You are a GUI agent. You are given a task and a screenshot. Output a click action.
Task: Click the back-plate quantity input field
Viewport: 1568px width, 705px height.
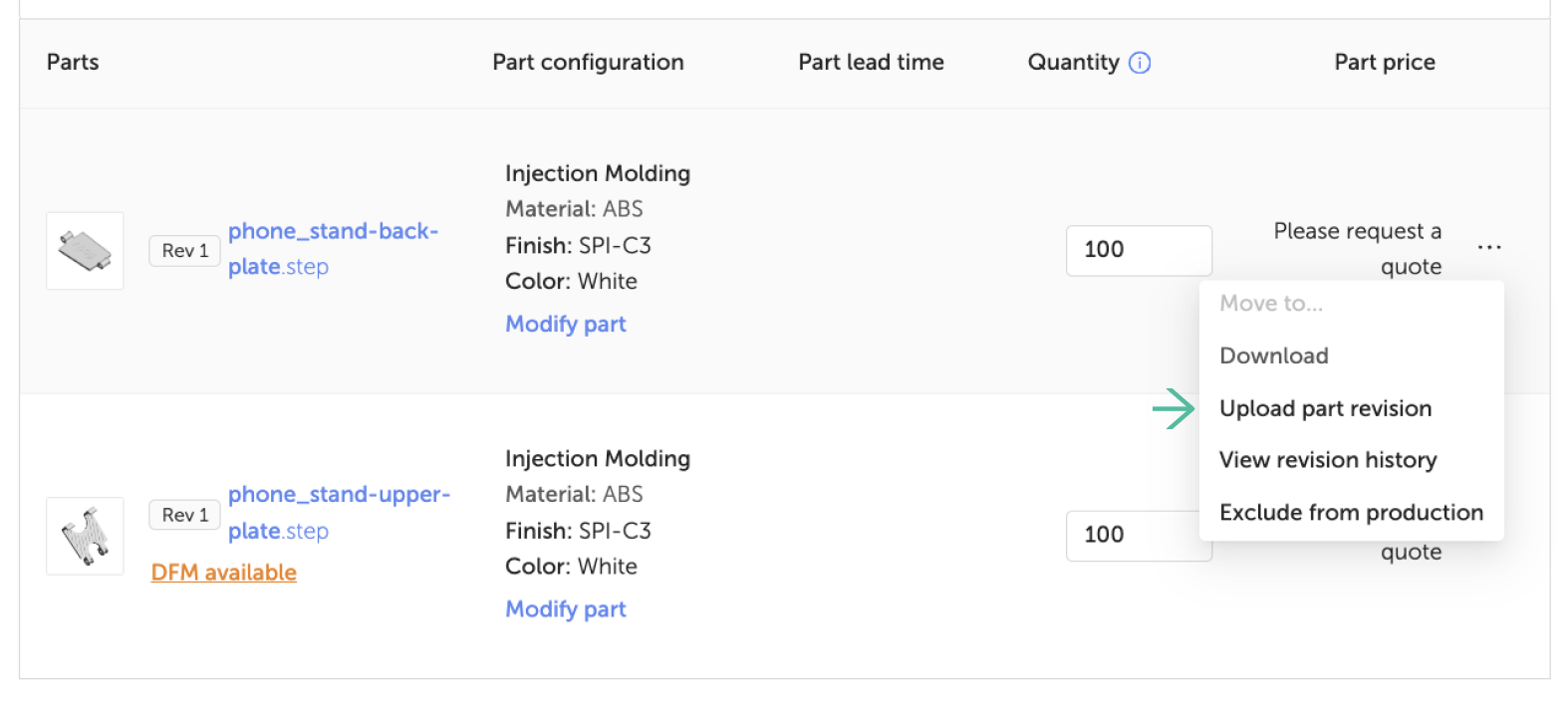coord(1139,250)
